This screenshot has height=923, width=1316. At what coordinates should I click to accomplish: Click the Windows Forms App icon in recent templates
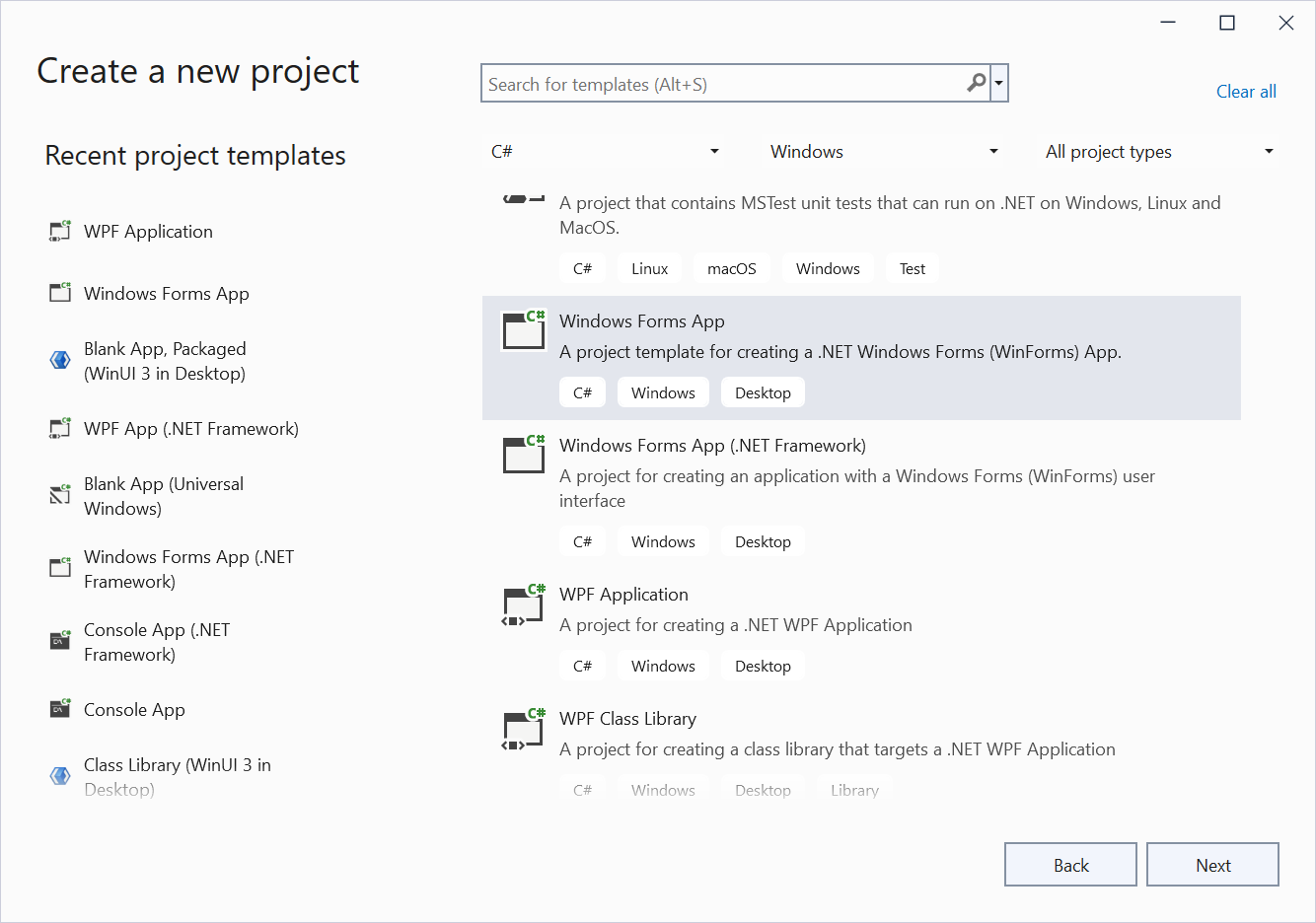click(x=59, y=293)
